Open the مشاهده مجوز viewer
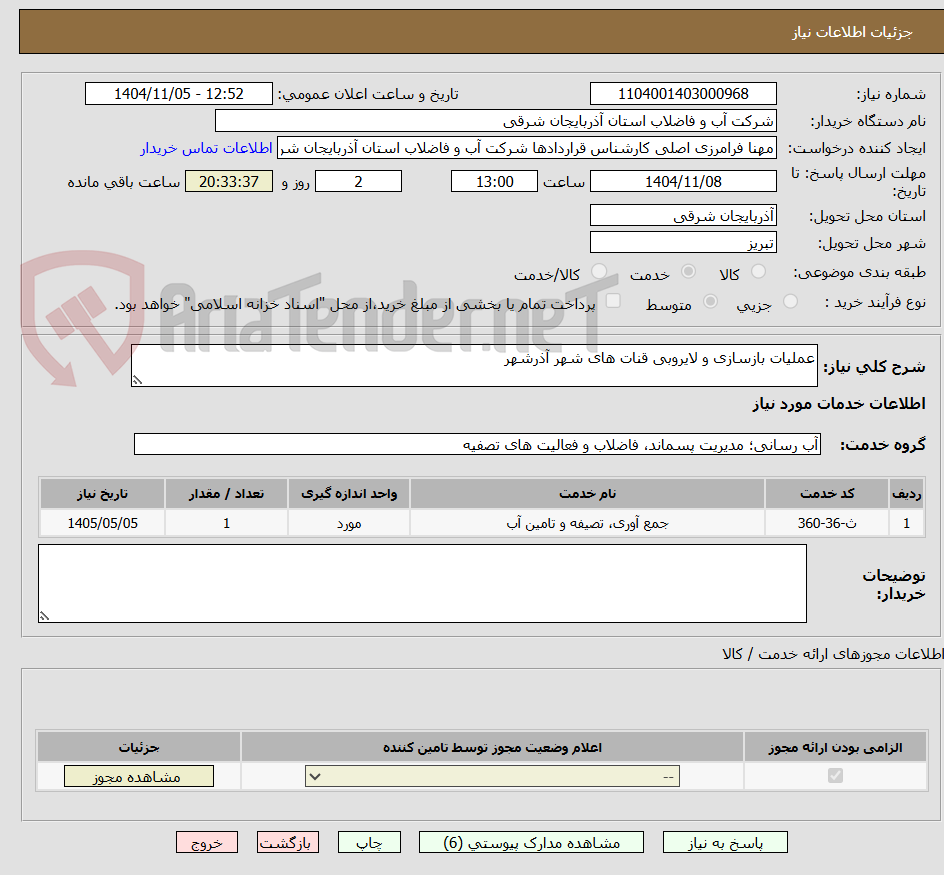 click(x=138, y=775)
